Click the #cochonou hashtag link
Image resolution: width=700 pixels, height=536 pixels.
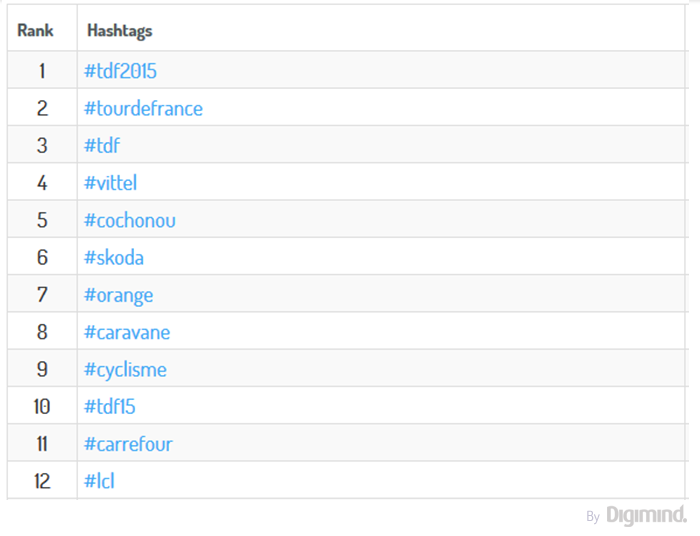coord(130,220)
